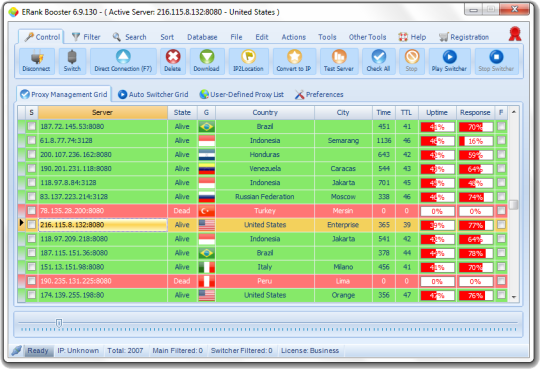Image resolution: width=540 pixels, height=369 pixels.
Task: Open the Registration tab
Action: pyautogui.click(x=464, y=37)
